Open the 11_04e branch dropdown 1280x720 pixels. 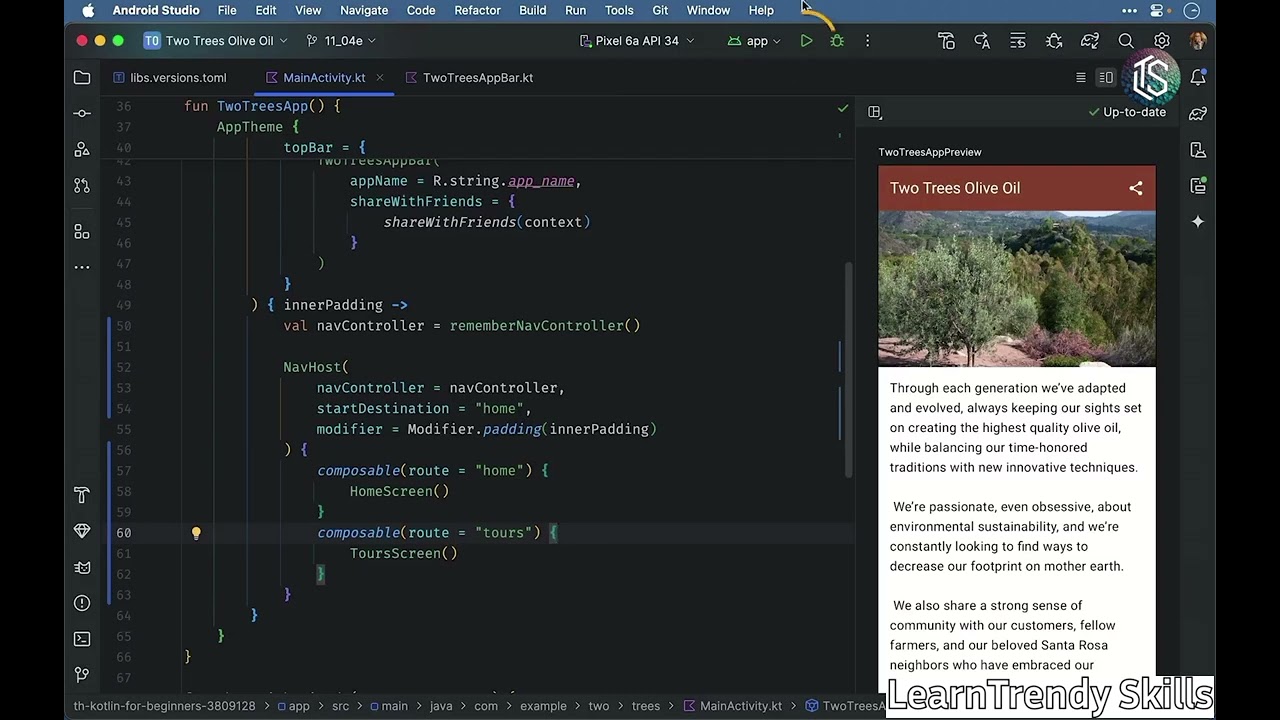pyautogui.click(x=341, y=41)
